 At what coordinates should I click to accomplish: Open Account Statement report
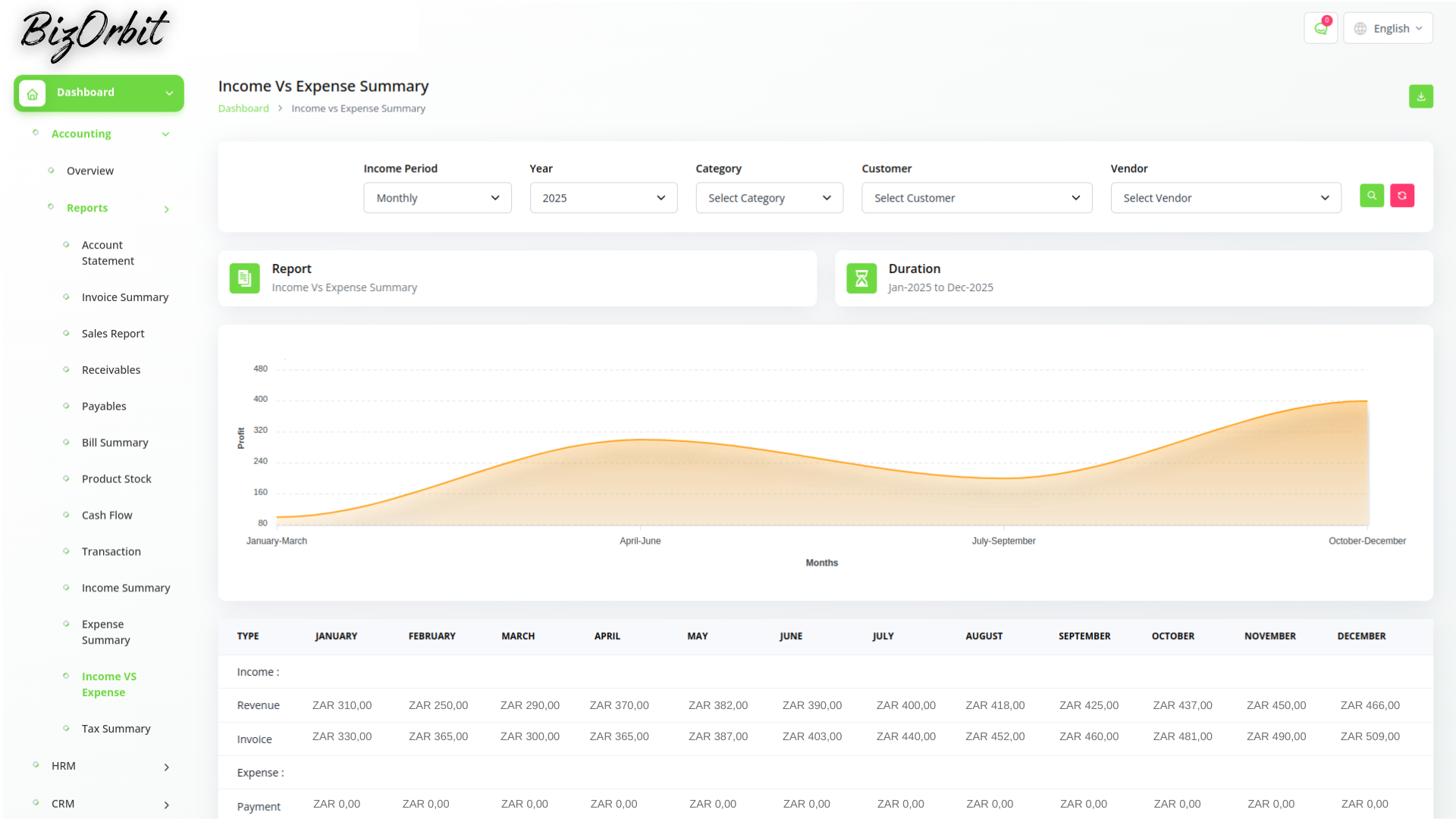(x=108, y=253)
